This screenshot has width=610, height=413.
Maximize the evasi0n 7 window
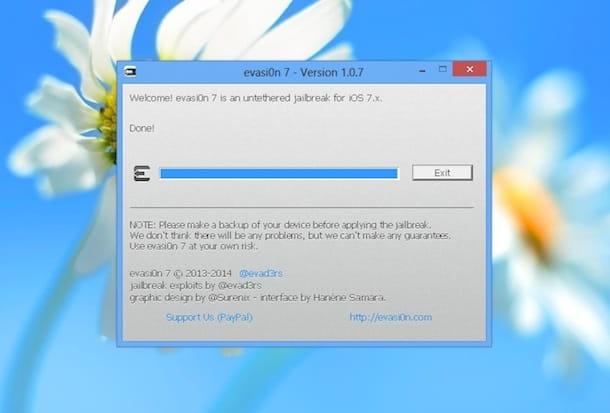442,70
